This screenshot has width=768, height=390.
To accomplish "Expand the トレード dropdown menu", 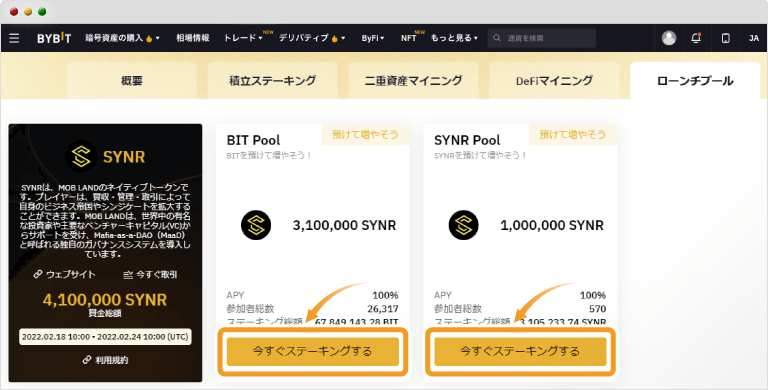I will pos(242,38).
